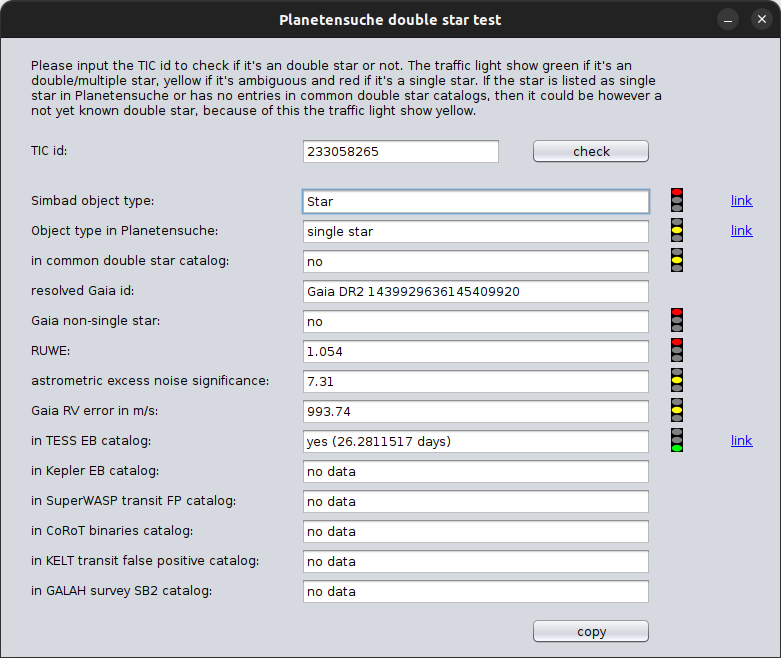Select the resolved Gaia id text field
The height and width of the screenshot is (658, 781).
[476, 291]
